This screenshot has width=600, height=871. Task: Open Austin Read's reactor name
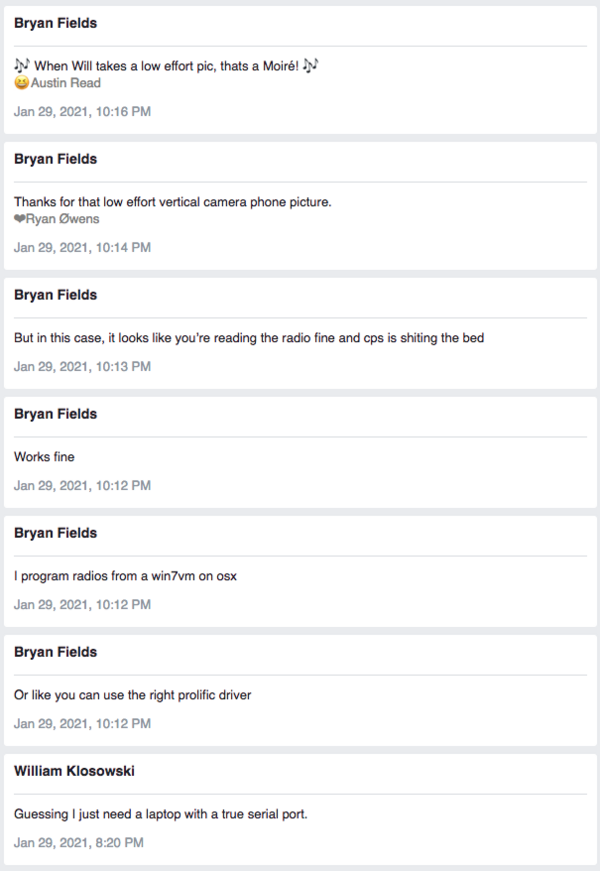pyautogui.click(x=65, y=83)
